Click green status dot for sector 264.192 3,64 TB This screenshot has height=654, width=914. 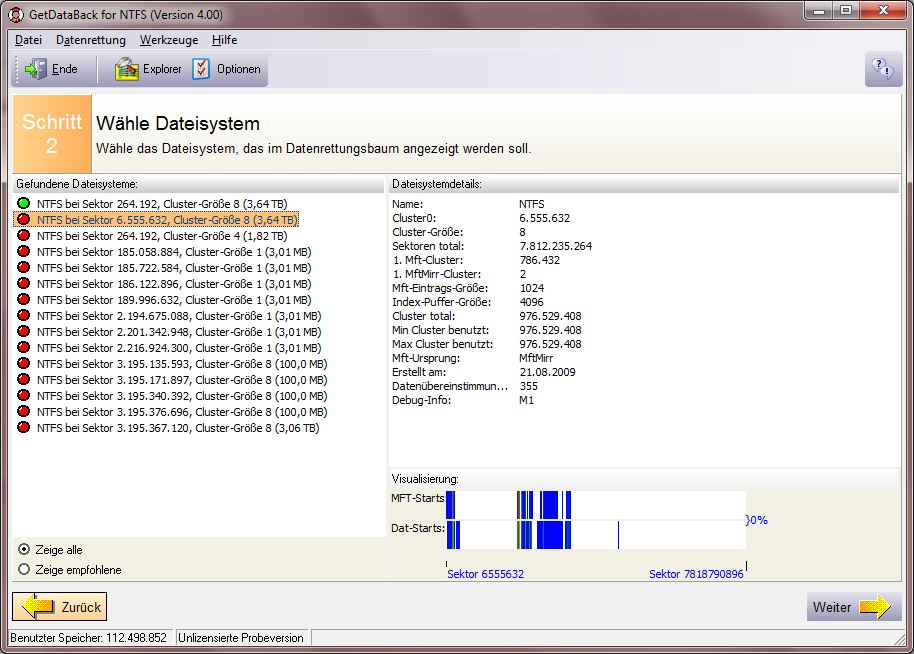[x=23, y=203]
